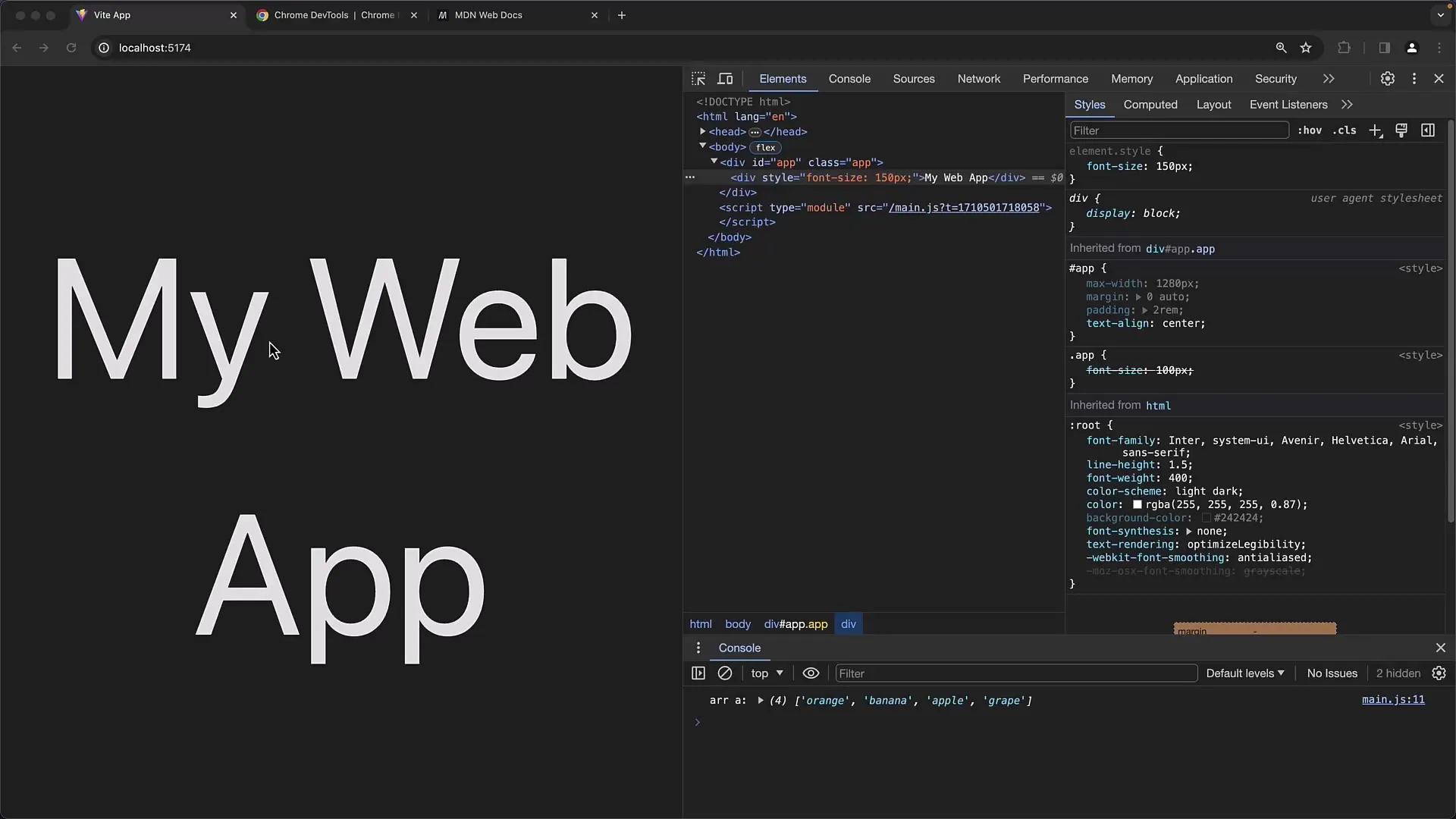Open the Chrome profile icon
Screen dimensions: 1456x819
(1411, 48)
